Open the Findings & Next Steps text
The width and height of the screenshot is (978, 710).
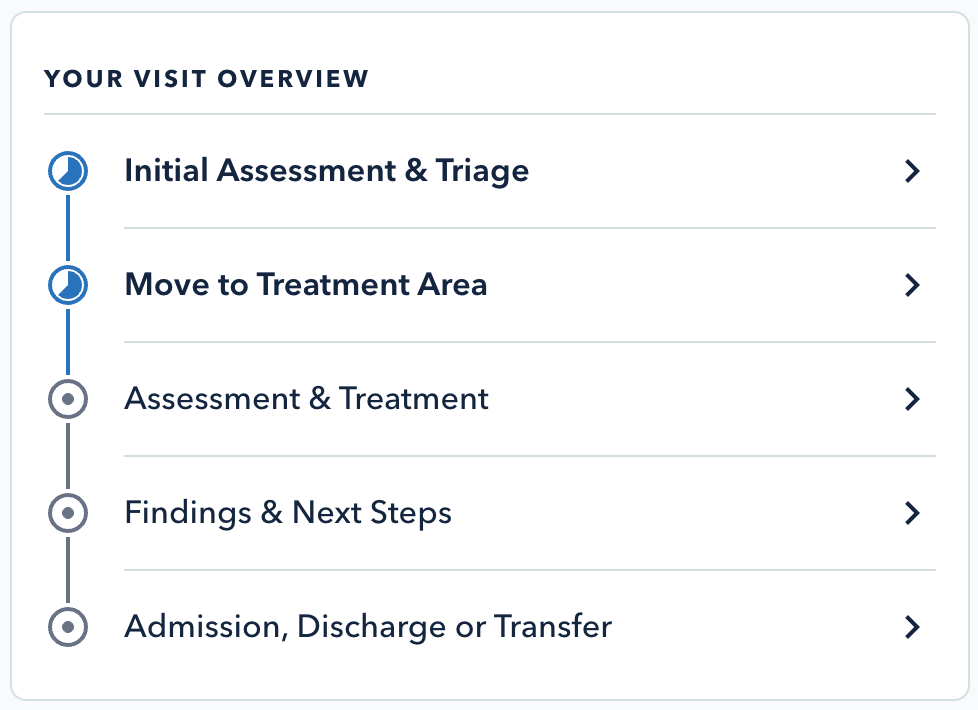[x=288, y=513]
